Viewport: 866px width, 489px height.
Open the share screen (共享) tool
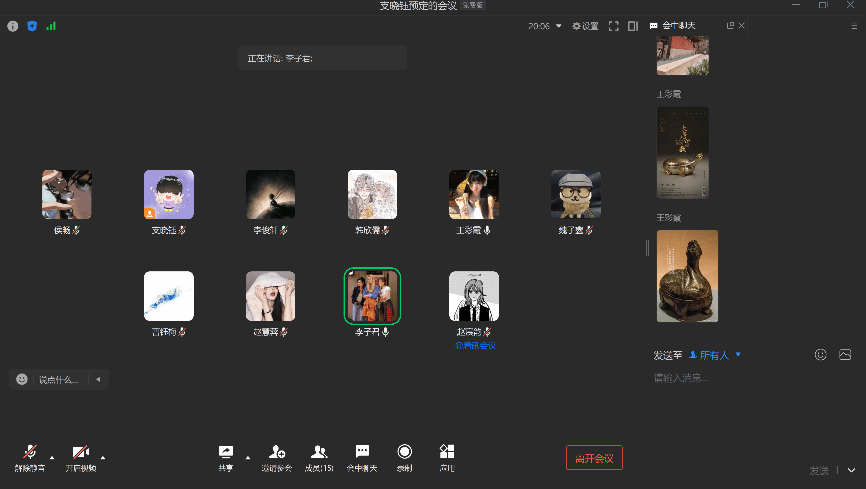pyautogui.click(x=225, y=457)
